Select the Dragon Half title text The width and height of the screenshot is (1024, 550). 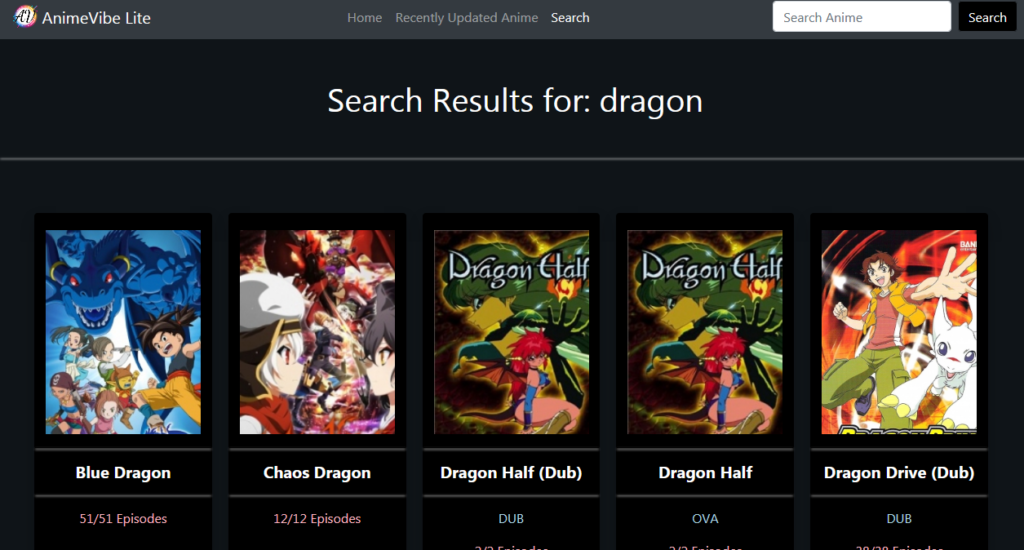[x=705, y=472]
